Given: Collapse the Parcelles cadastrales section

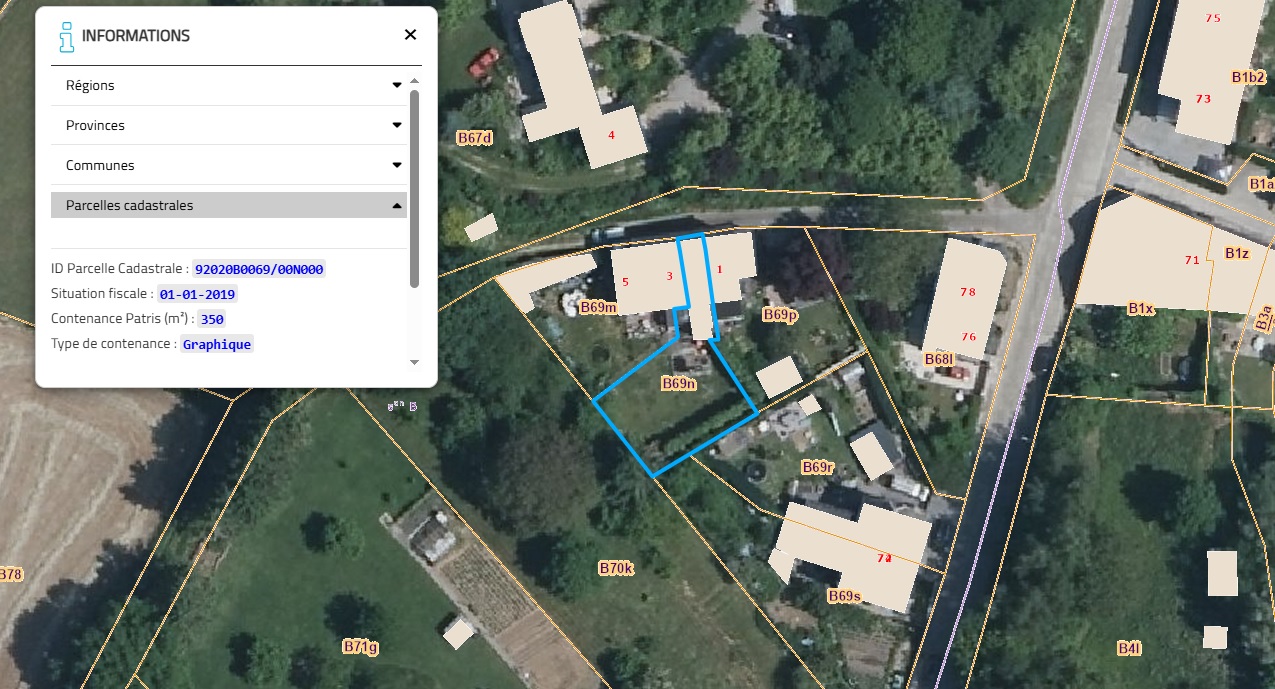Looking at the screenshot, I should (397, 206).
